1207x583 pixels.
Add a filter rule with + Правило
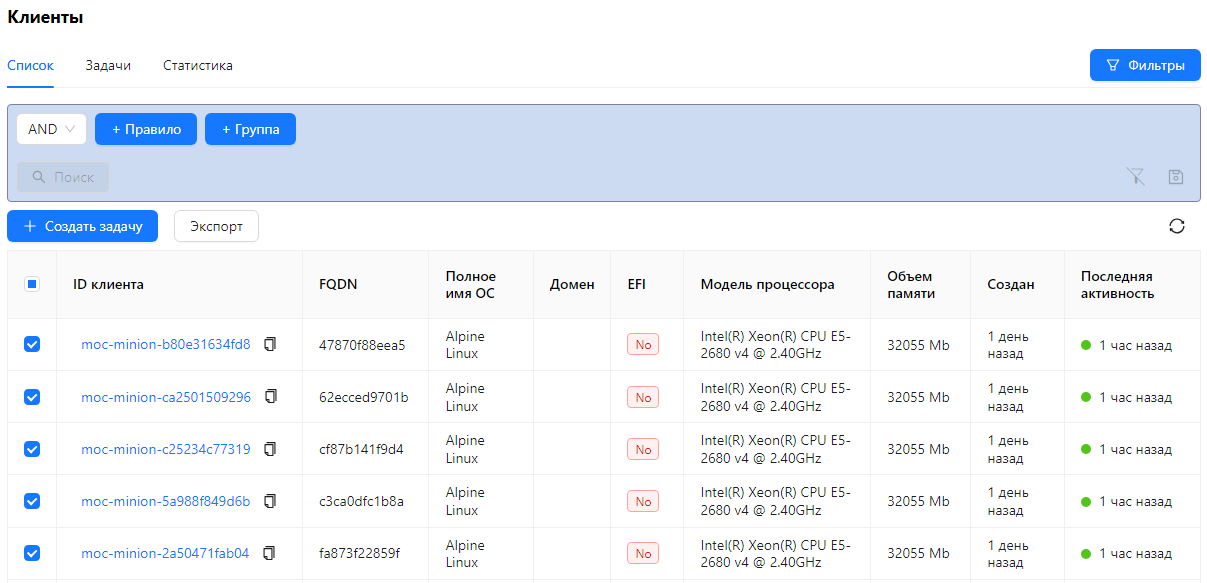point(146,129)
